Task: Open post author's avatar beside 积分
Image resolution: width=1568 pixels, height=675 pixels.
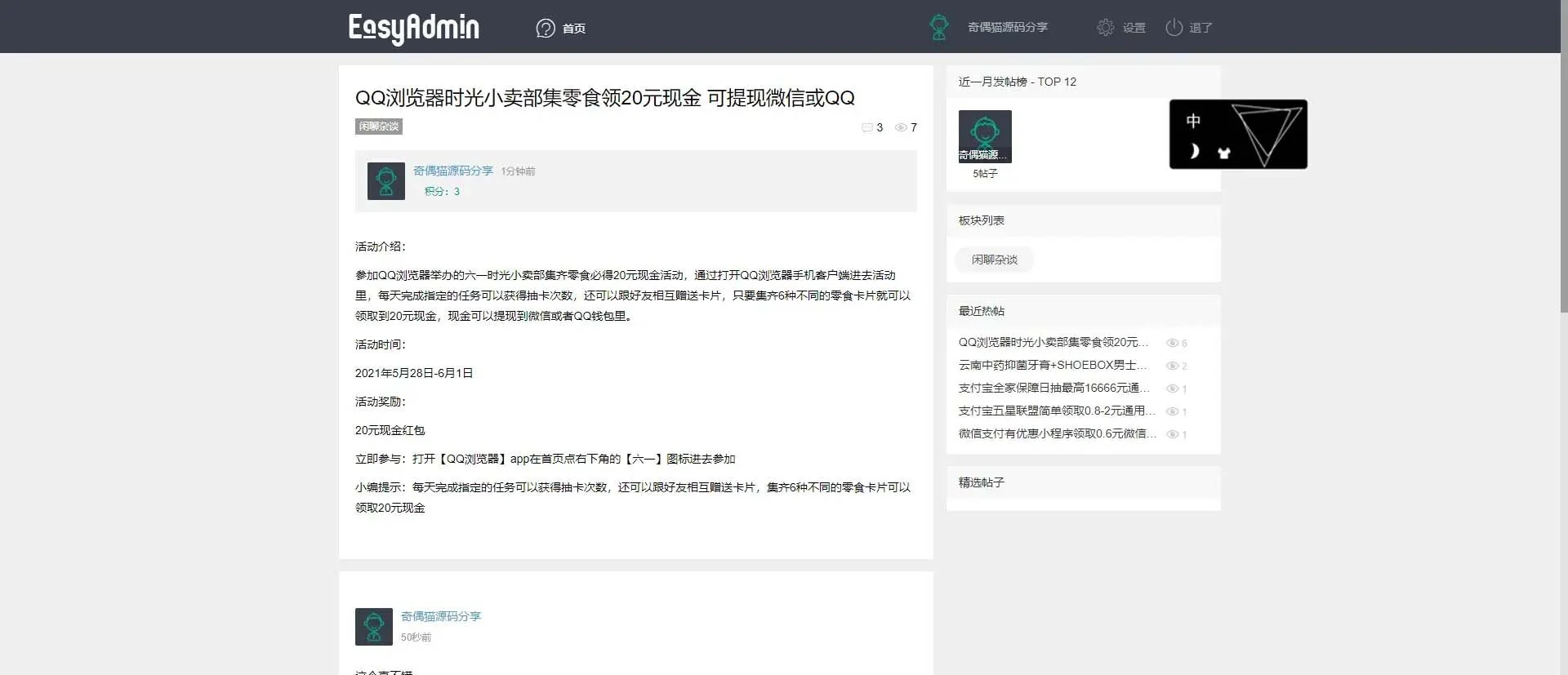Action: point(386,181)
